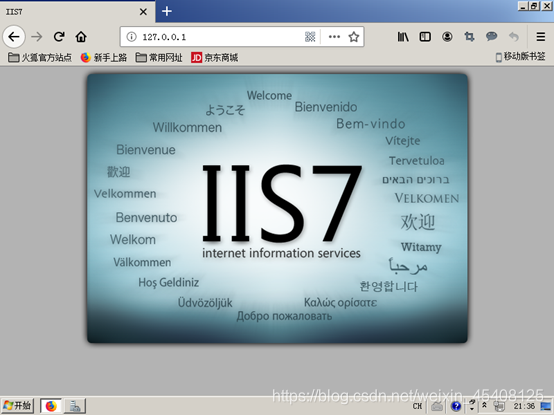554x415 pixels.
Task: Expand the hidden tray icons chevron
Action: [484, 405]
